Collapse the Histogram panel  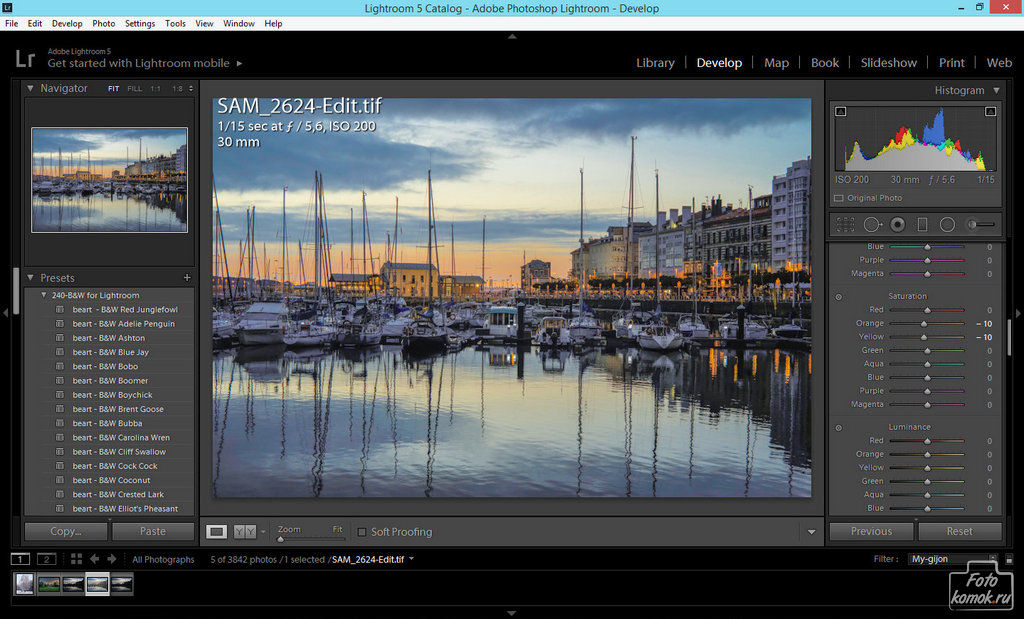[x=997, y=90]
